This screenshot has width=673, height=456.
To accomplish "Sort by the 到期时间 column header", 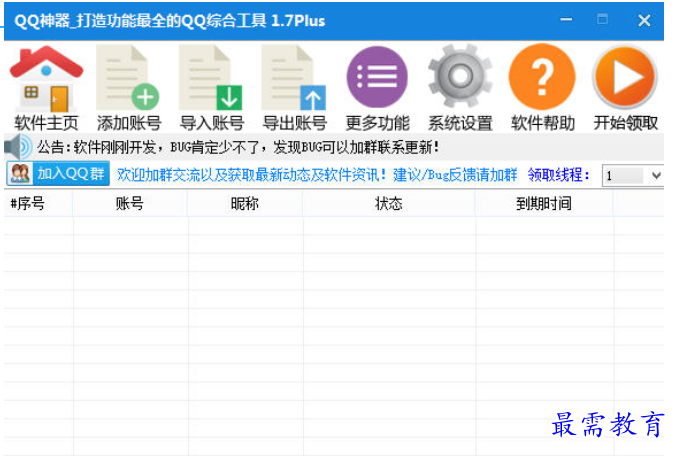I will click(544, 203).
